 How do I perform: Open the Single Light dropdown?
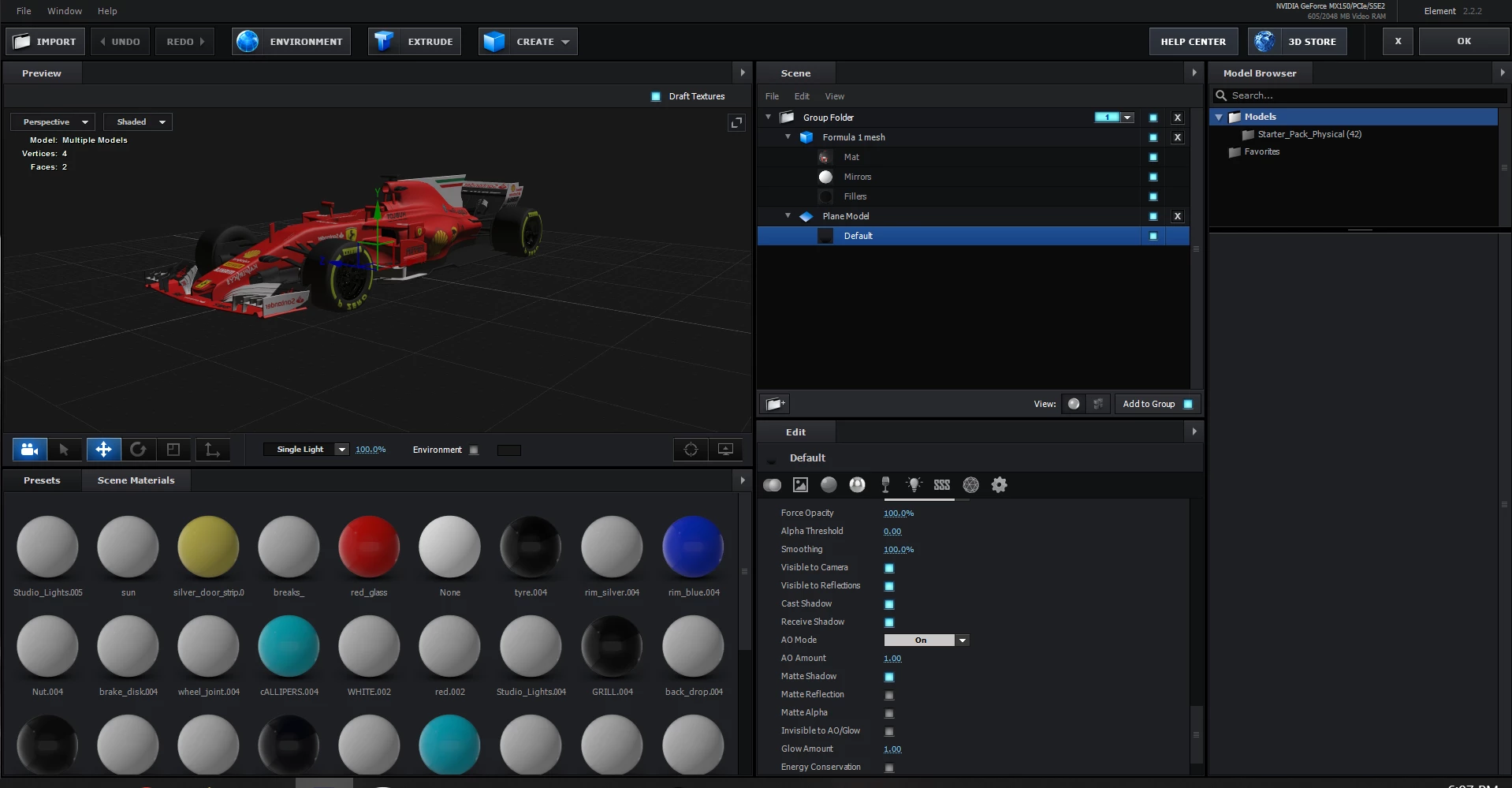point(306,450)
